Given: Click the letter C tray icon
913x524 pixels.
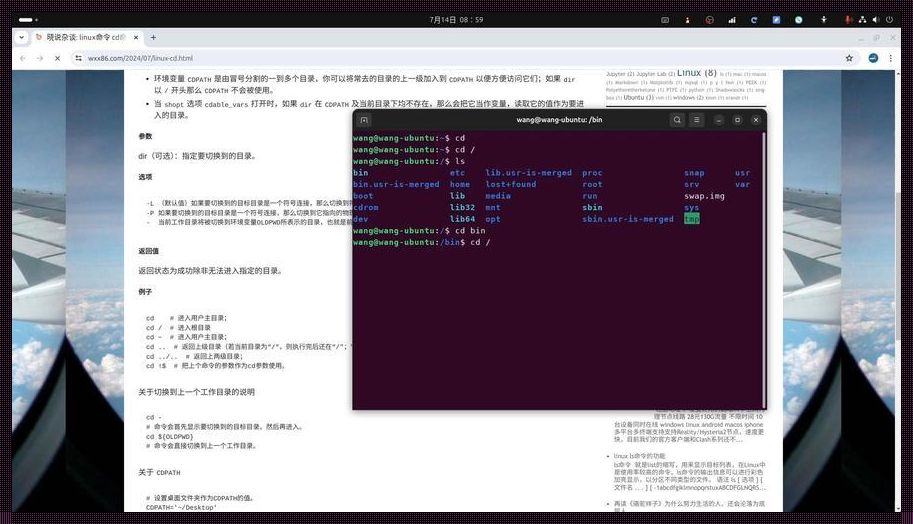Looking at the screenshot, I should tap(754, 20).
